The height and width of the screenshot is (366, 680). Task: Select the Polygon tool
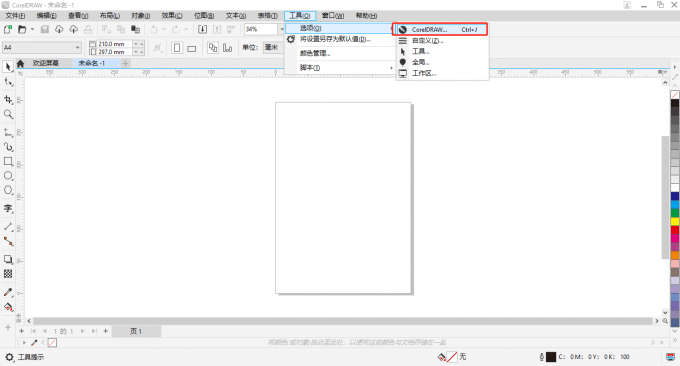[8, 190]
